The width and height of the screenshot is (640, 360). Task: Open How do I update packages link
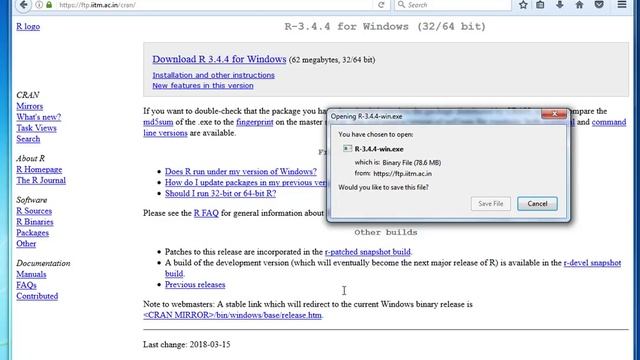pos(246,183)
